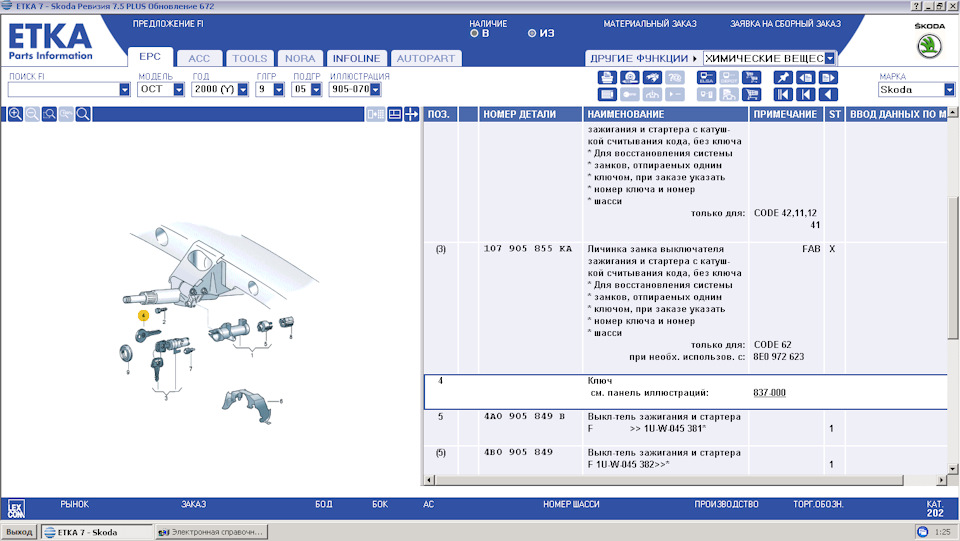Click the Выход button on taskbar
This screenshot has width=960, height=541.
click(x=19, y=532)
